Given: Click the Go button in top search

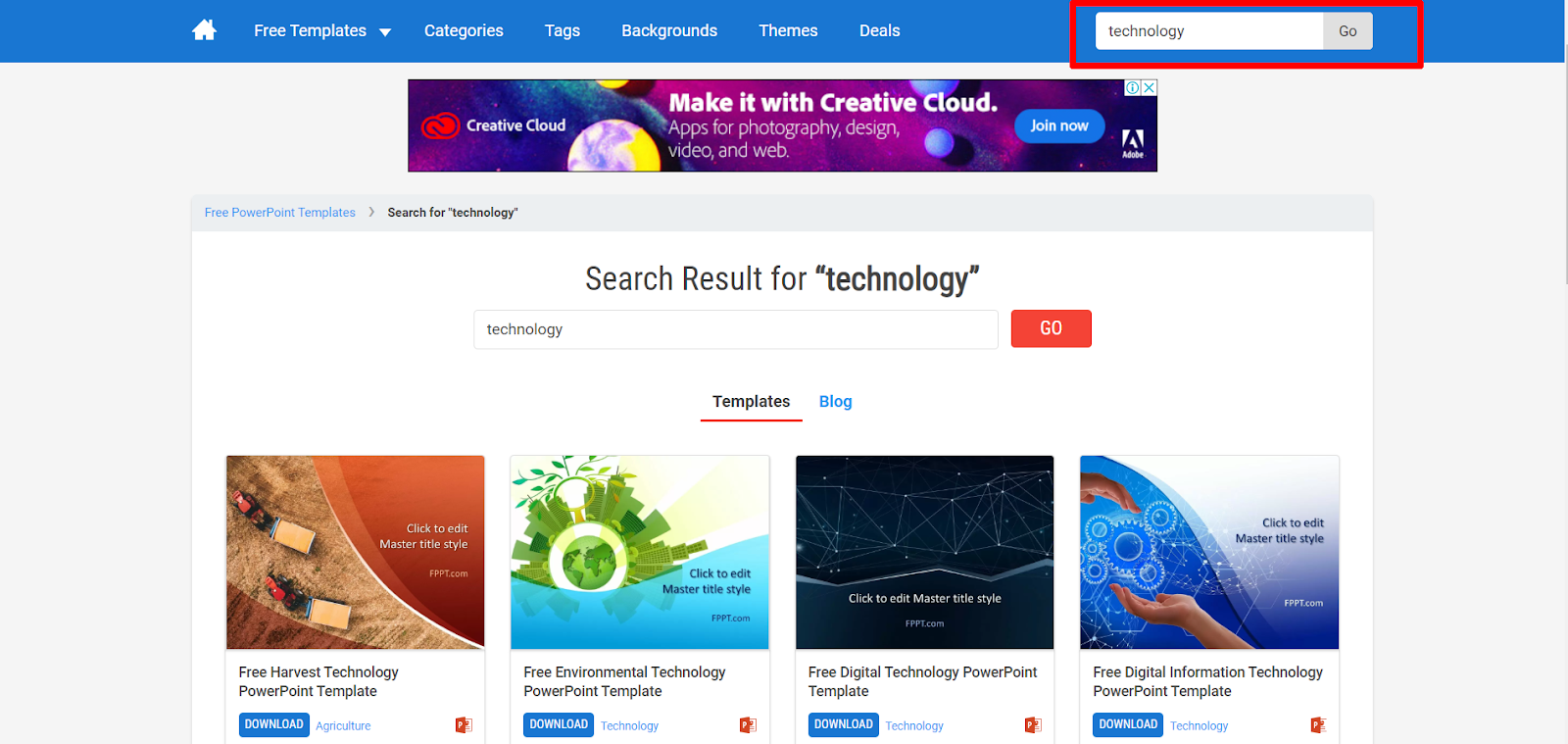Looking at the screenshot, I should coord(1347,31).
